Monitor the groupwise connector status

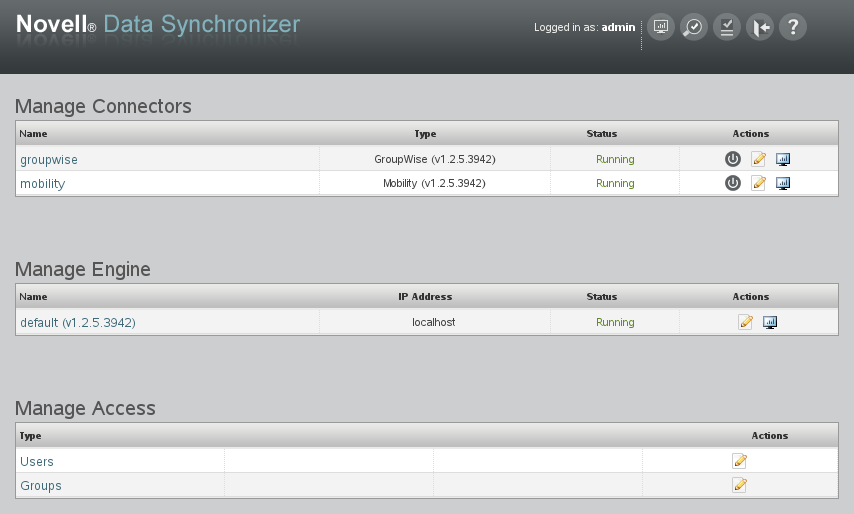click(x=783, y=159)
